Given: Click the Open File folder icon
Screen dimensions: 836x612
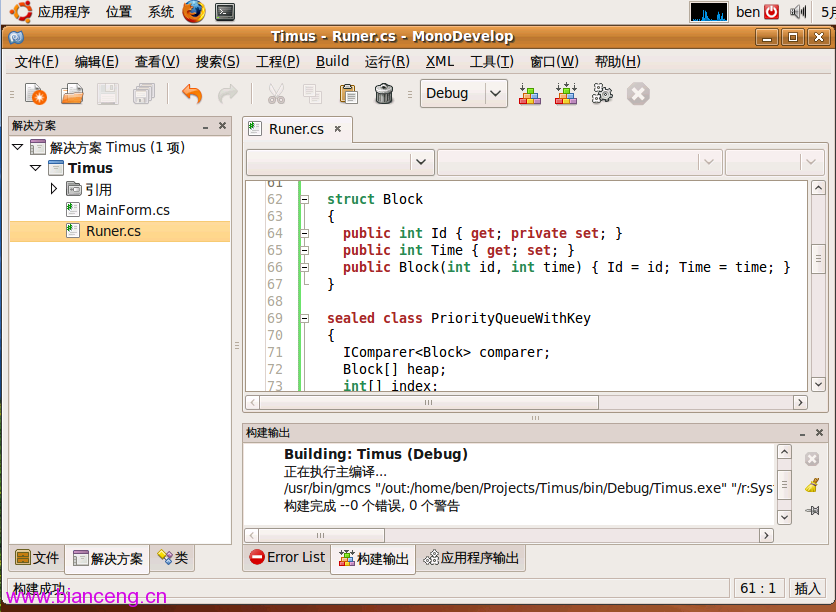Looking at the screenshot, I should [72, 94].
